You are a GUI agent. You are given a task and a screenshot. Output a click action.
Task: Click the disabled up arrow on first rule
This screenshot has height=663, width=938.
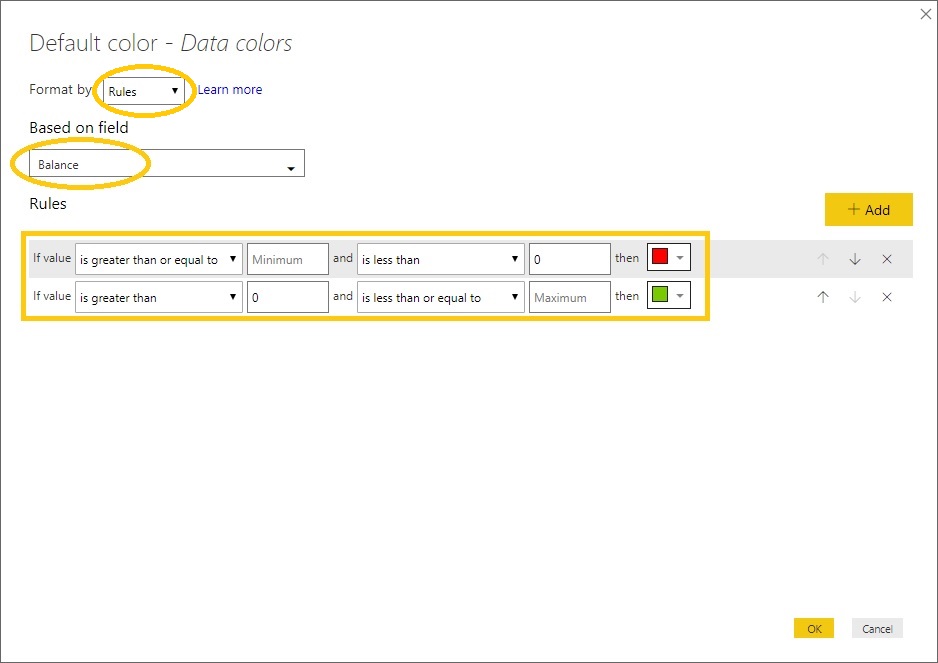823,259
